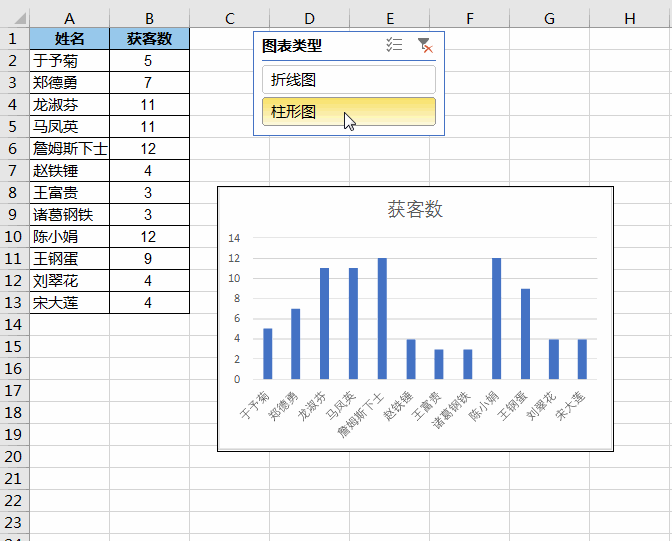Select row 7 header
The height and width of the screenshot is (541, 672).
point(13,171)
